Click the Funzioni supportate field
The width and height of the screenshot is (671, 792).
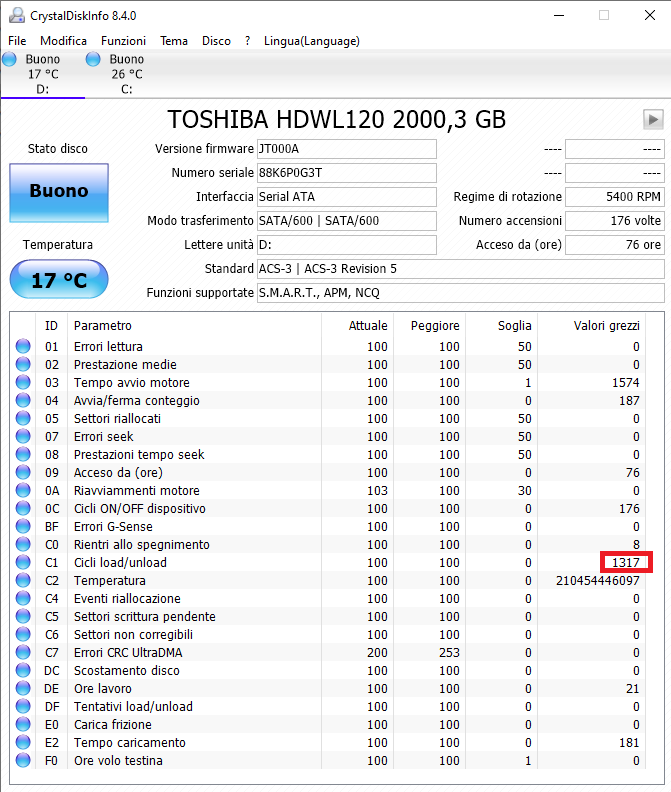pyautogui.click(x=461, y=292)
